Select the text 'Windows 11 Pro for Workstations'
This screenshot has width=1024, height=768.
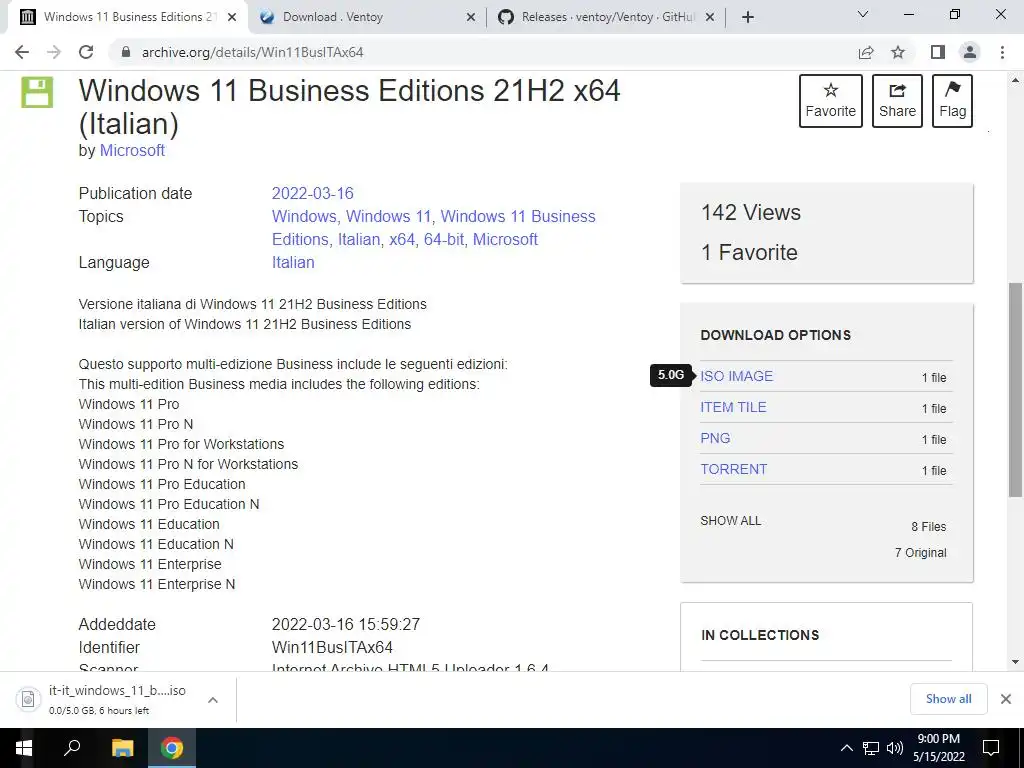pyautogui.click(x=181, y=444)
